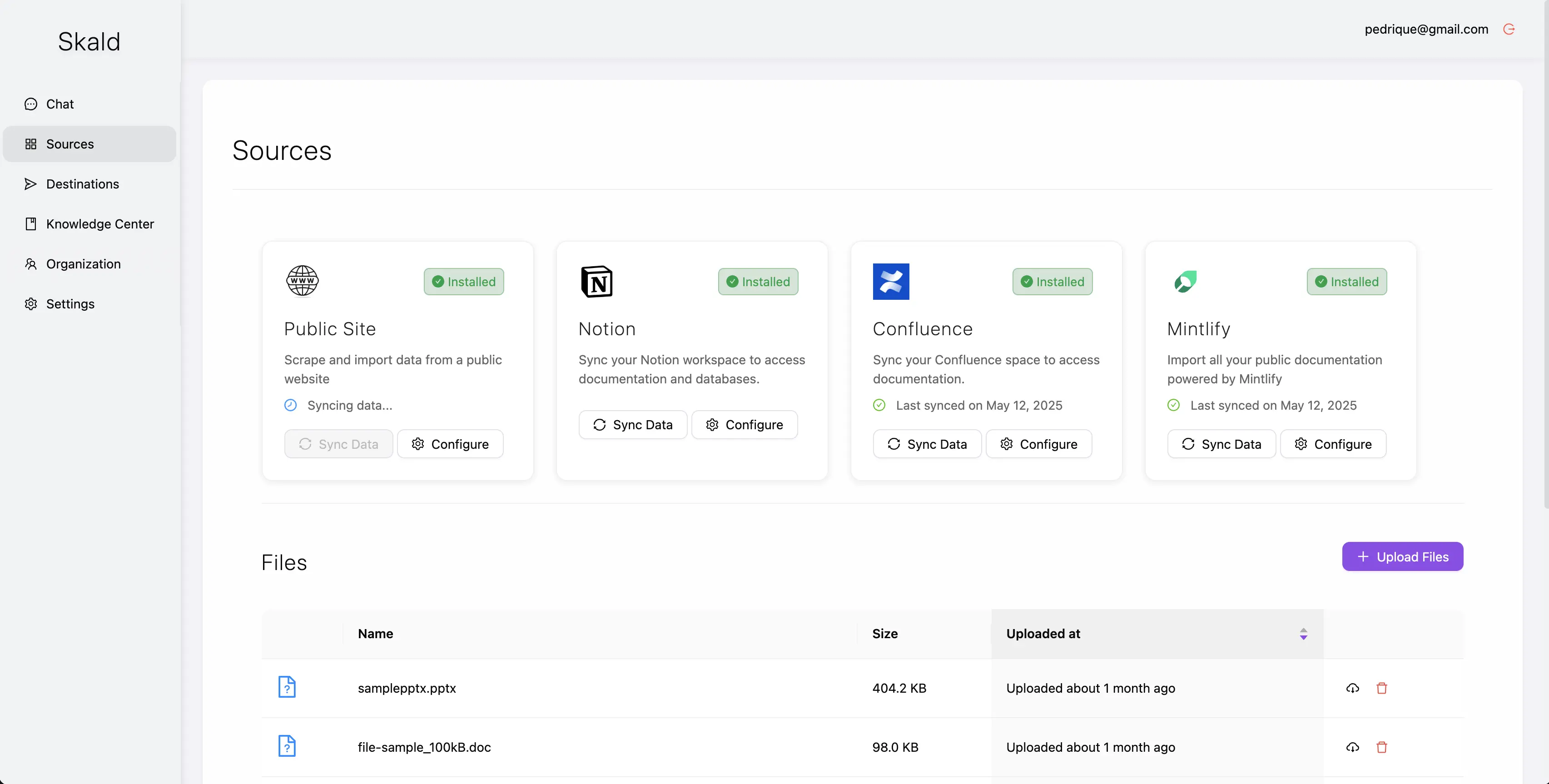Sync Data for the Confluence source
Screen dimensions: 1549x784
927,444
